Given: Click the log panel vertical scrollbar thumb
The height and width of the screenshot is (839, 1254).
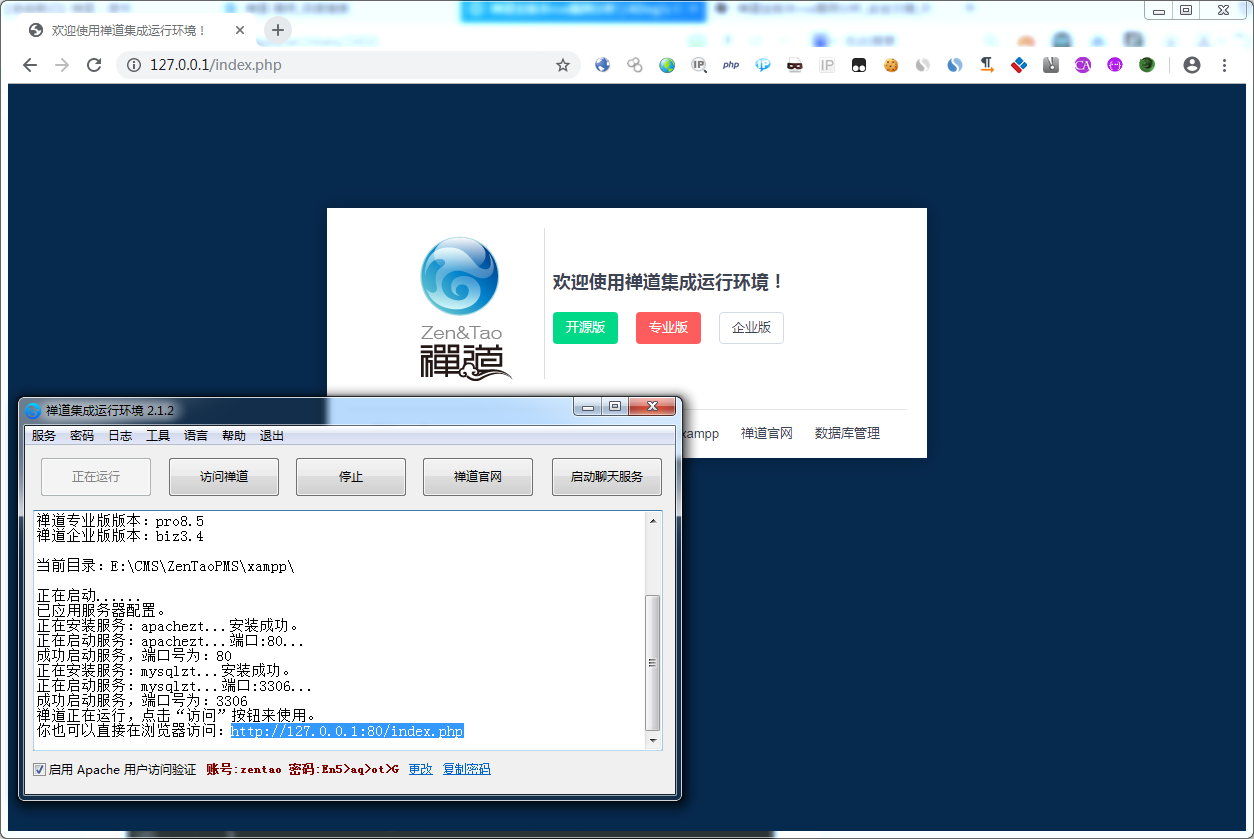Looking at the screenshot, I should (653, 662).
